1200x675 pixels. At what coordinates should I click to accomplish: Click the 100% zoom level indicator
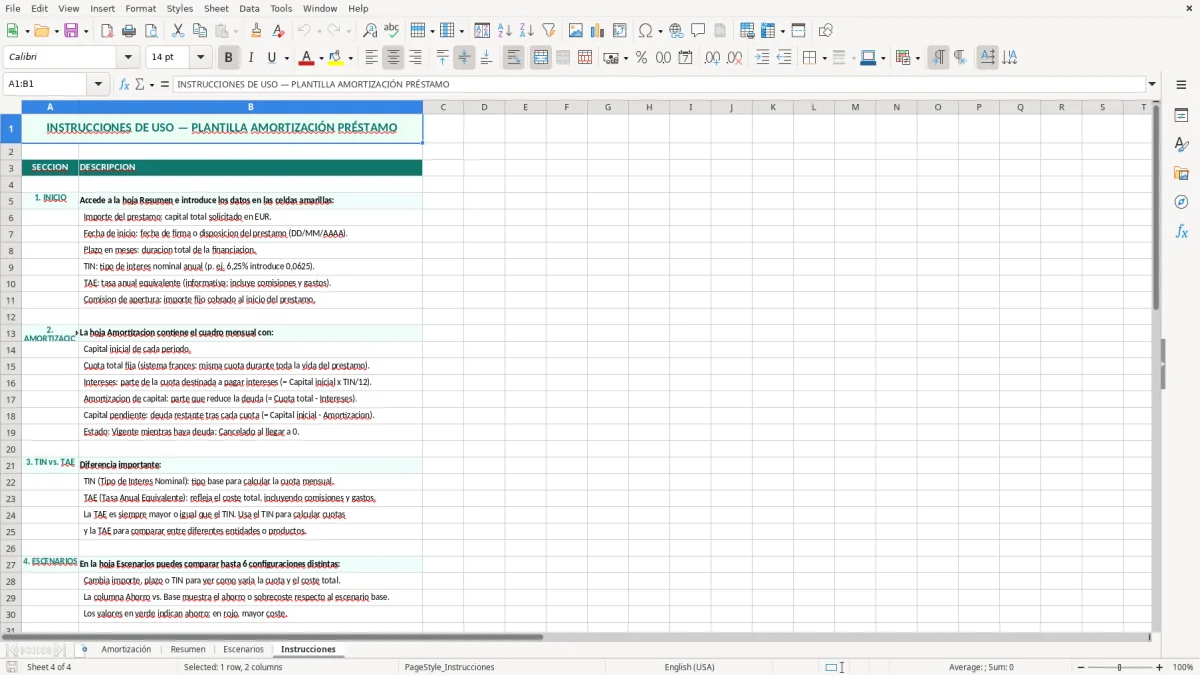1183,667
